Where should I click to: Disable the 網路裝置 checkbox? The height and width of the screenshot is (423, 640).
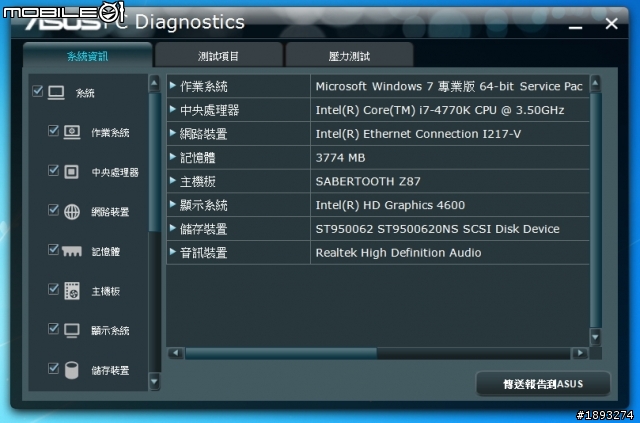pyautogui.click(x=53, y=209)
